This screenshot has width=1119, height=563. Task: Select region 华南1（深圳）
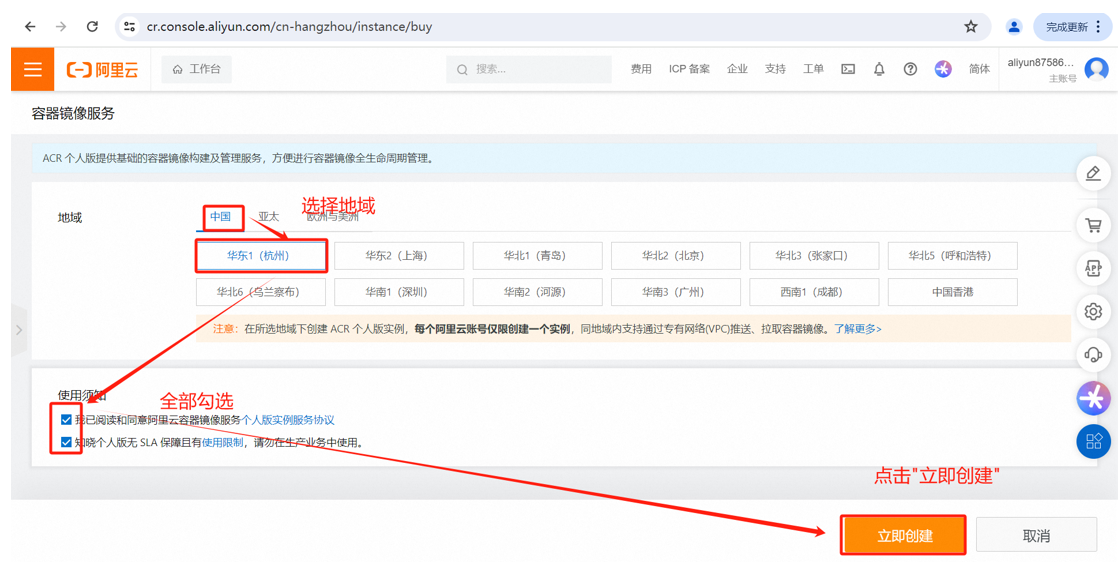pos(399,292)
